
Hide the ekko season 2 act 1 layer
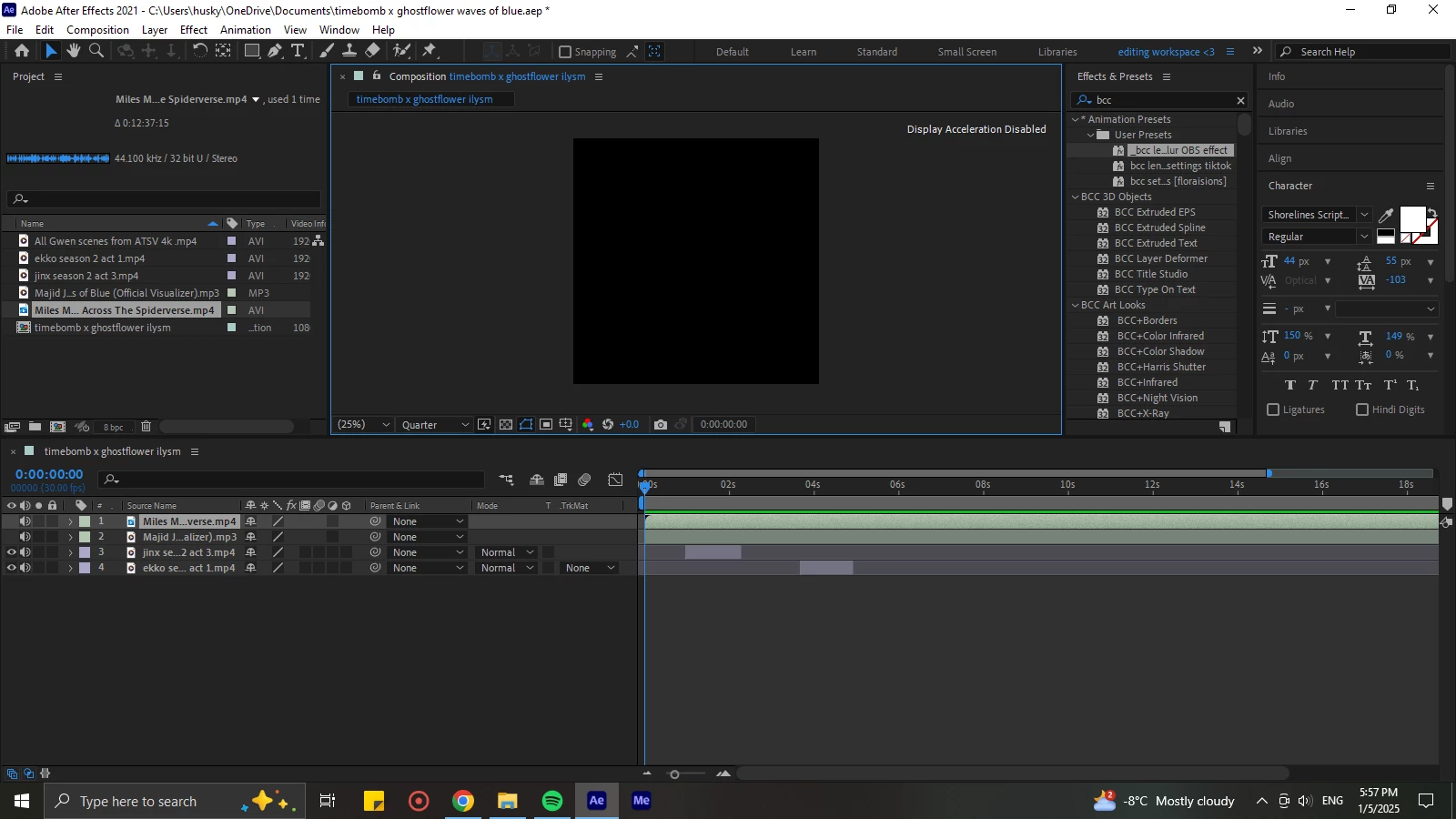pos(12,568)
